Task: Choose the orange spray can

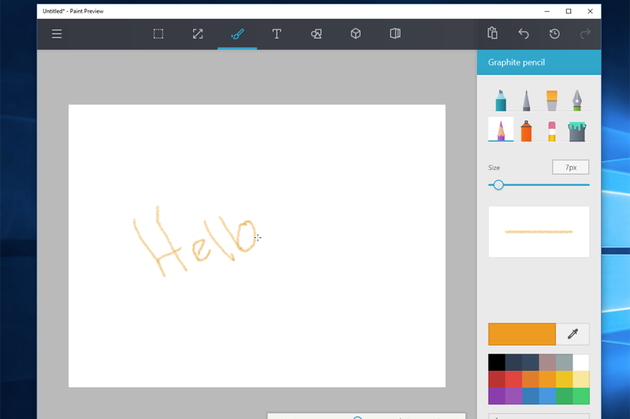Action: pos(526,131)
